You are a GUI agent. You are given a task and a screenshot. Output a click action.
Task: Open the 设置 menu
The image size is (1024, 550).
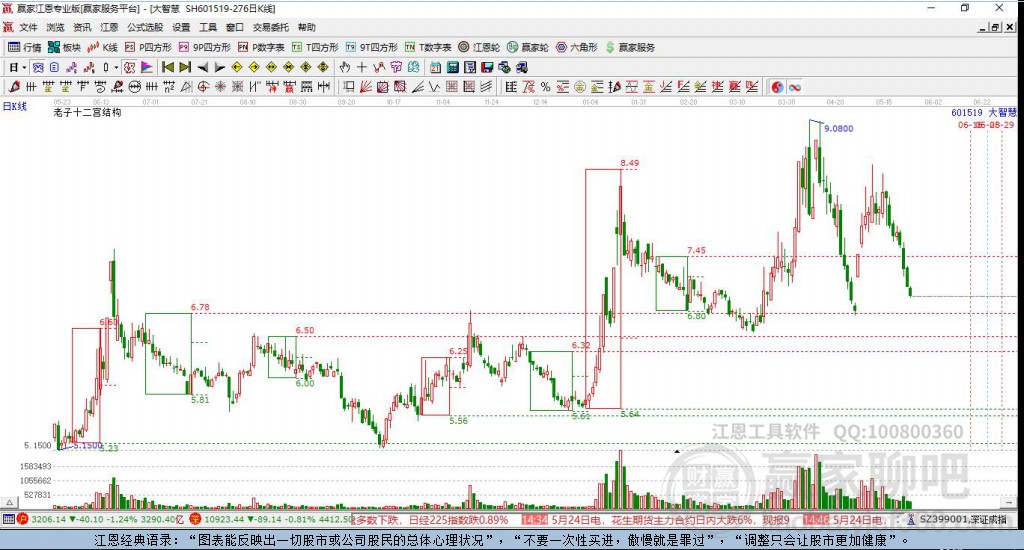point(181,27)
